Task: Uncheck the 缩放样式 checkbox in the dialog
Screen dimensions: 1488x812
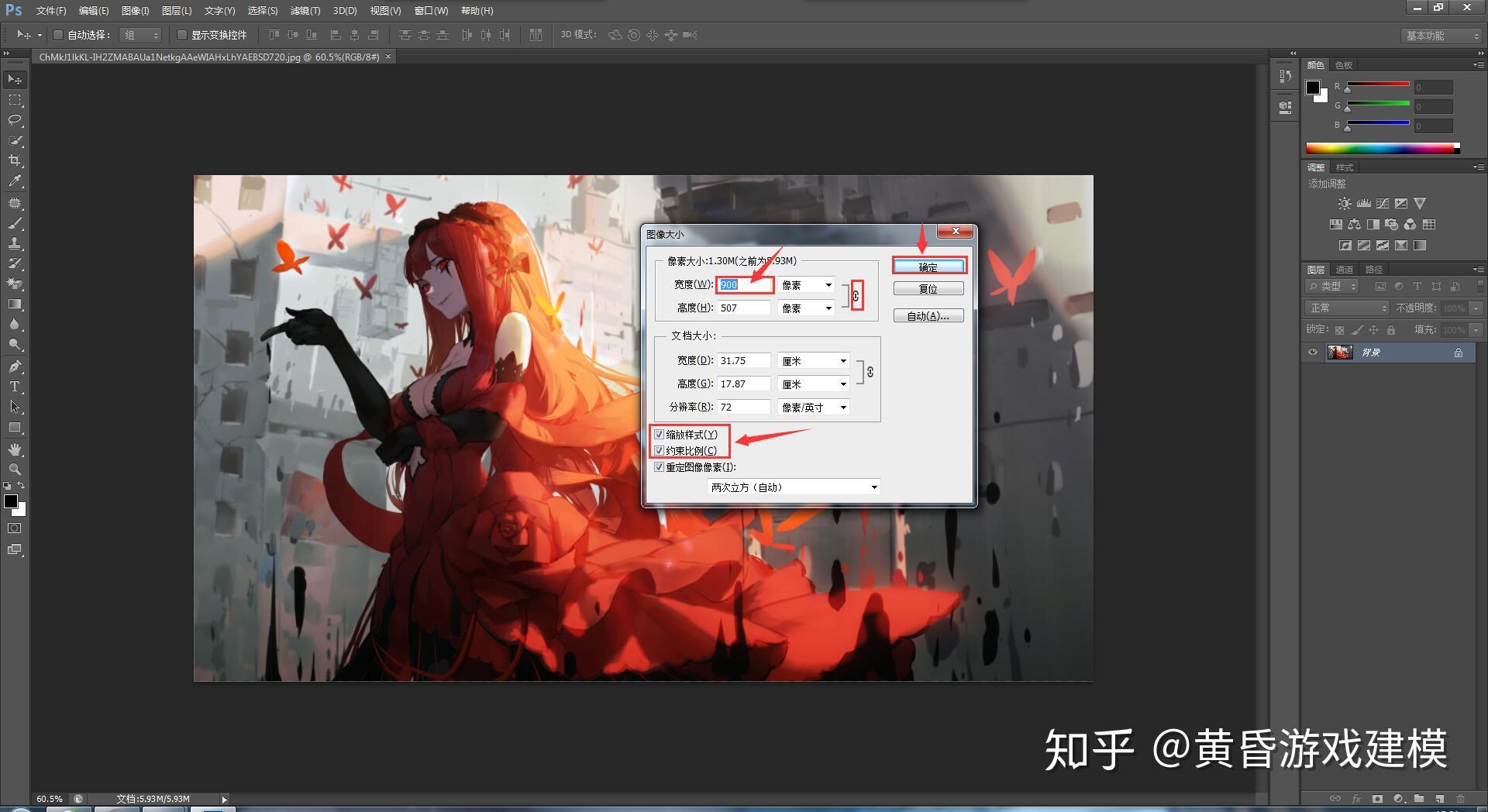Action: [660, 434]
